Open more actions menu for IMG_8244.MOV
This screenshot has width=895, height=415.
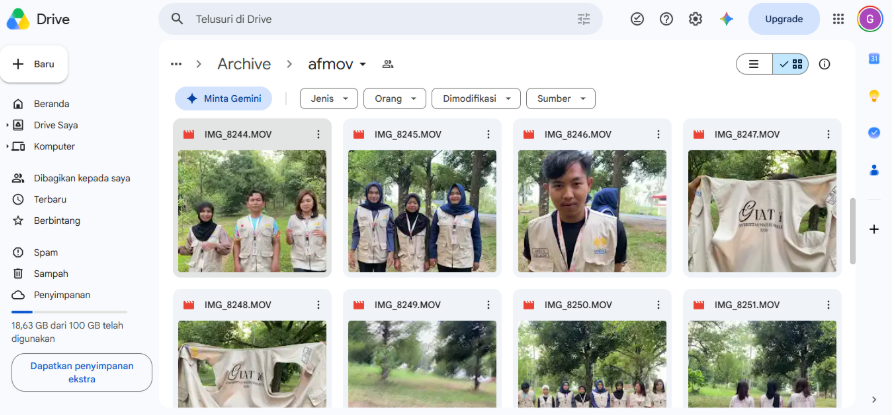tap(319, 134)
